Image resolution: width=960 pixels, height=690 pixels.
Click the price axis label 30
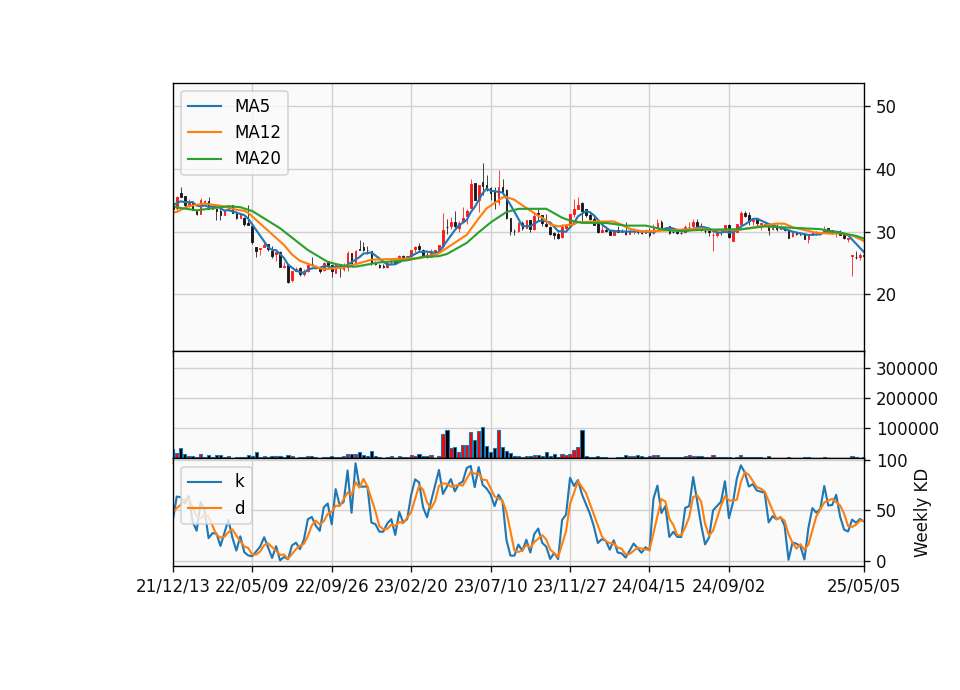(x=885, y=233)
